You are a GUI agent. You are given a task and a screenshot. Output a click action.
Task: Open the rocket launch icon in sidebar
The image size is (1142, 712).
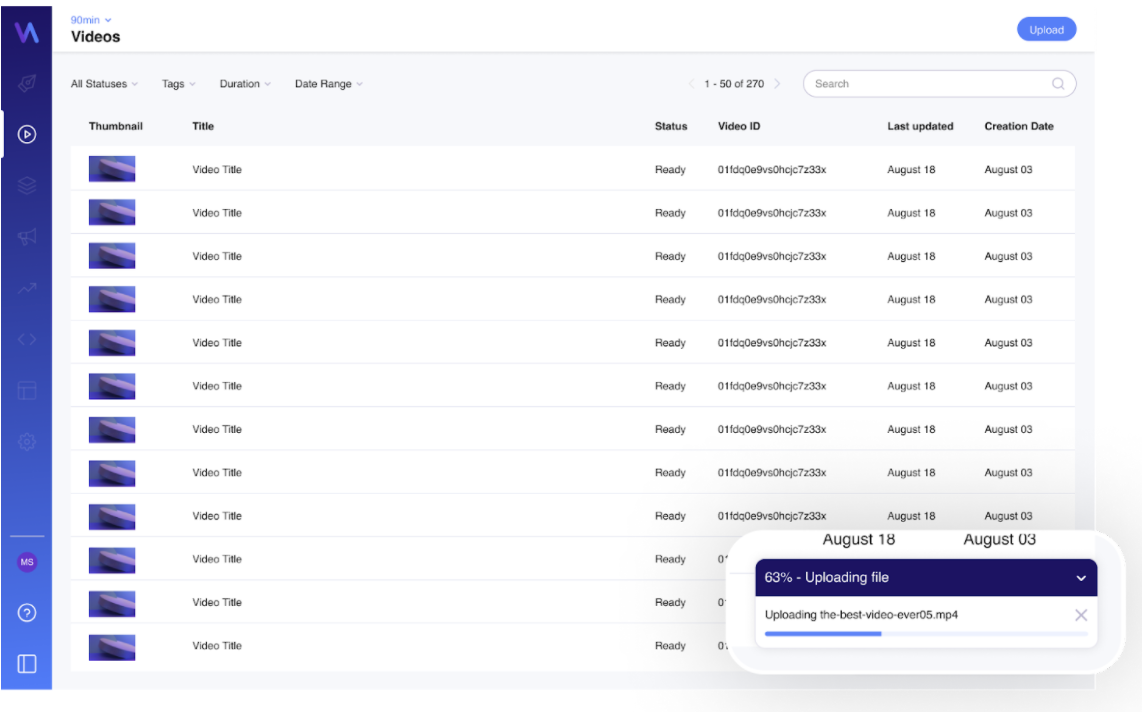point(27,83)
